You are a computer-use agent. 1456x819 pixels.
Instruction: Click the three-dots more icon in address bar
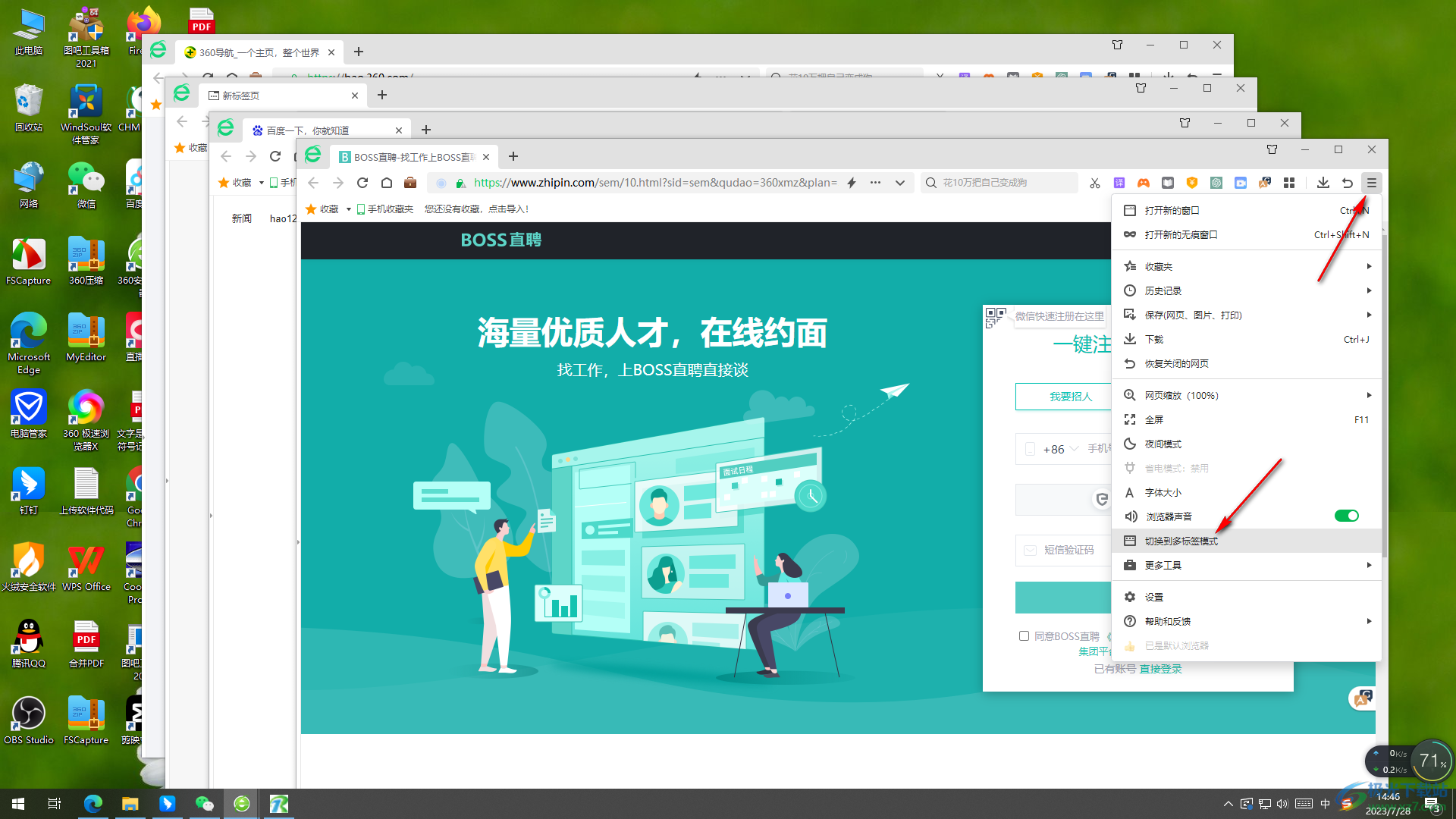pyautogui.click(x=875, y=183)
